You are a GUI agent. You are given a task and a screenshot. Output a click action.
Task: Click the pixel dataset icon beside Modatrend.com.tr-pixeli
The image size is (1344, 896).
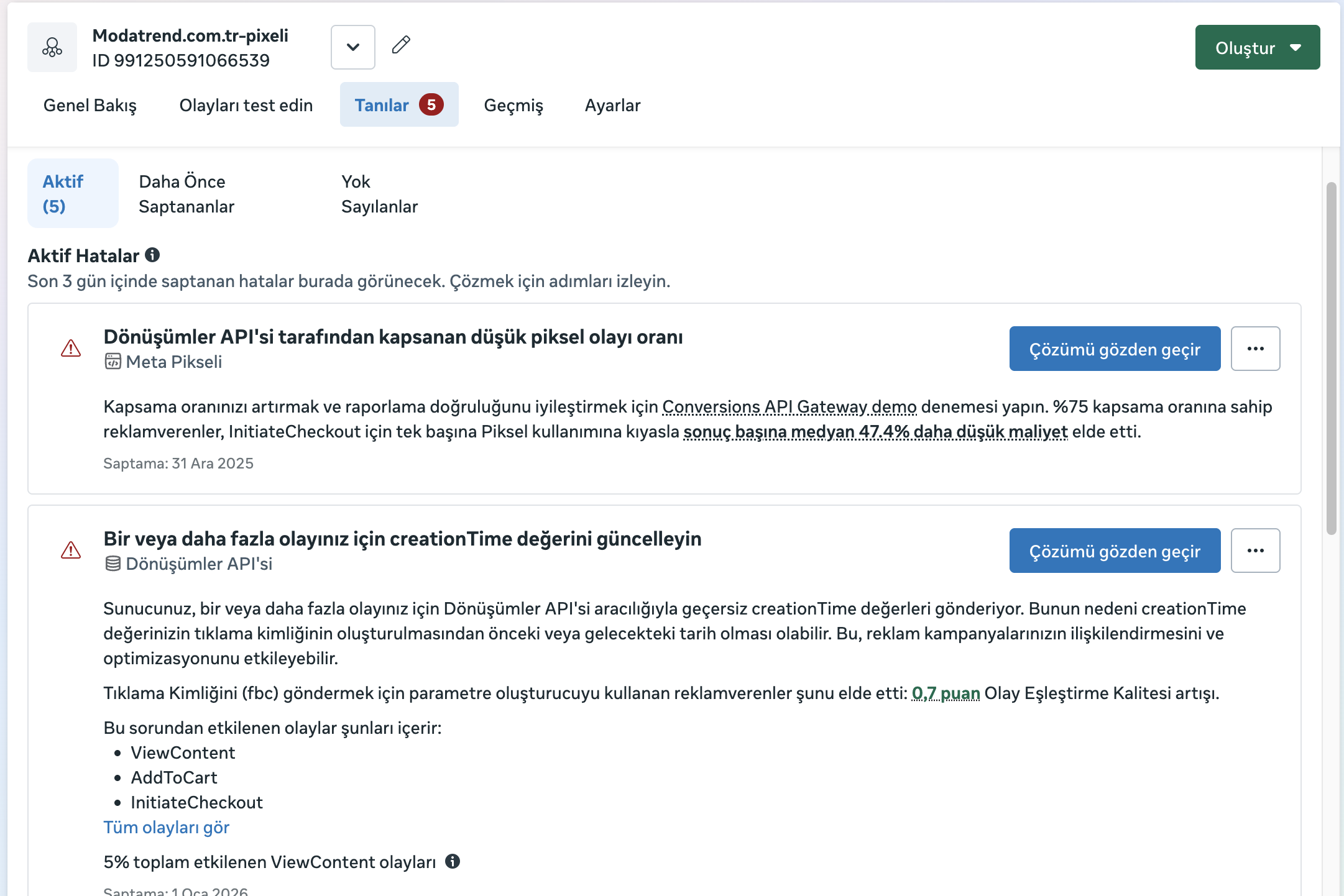52,47
